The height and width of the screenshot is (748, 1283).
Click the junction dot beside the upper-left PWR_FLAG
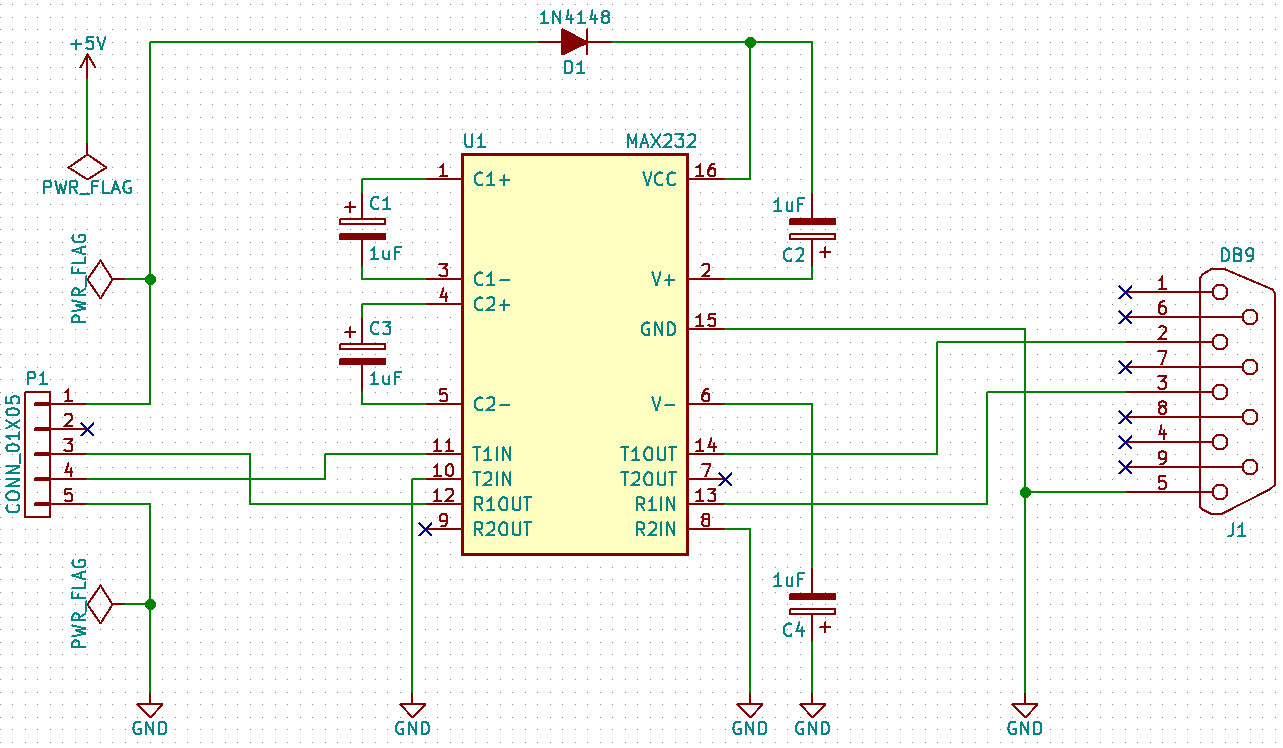(150, 279)
